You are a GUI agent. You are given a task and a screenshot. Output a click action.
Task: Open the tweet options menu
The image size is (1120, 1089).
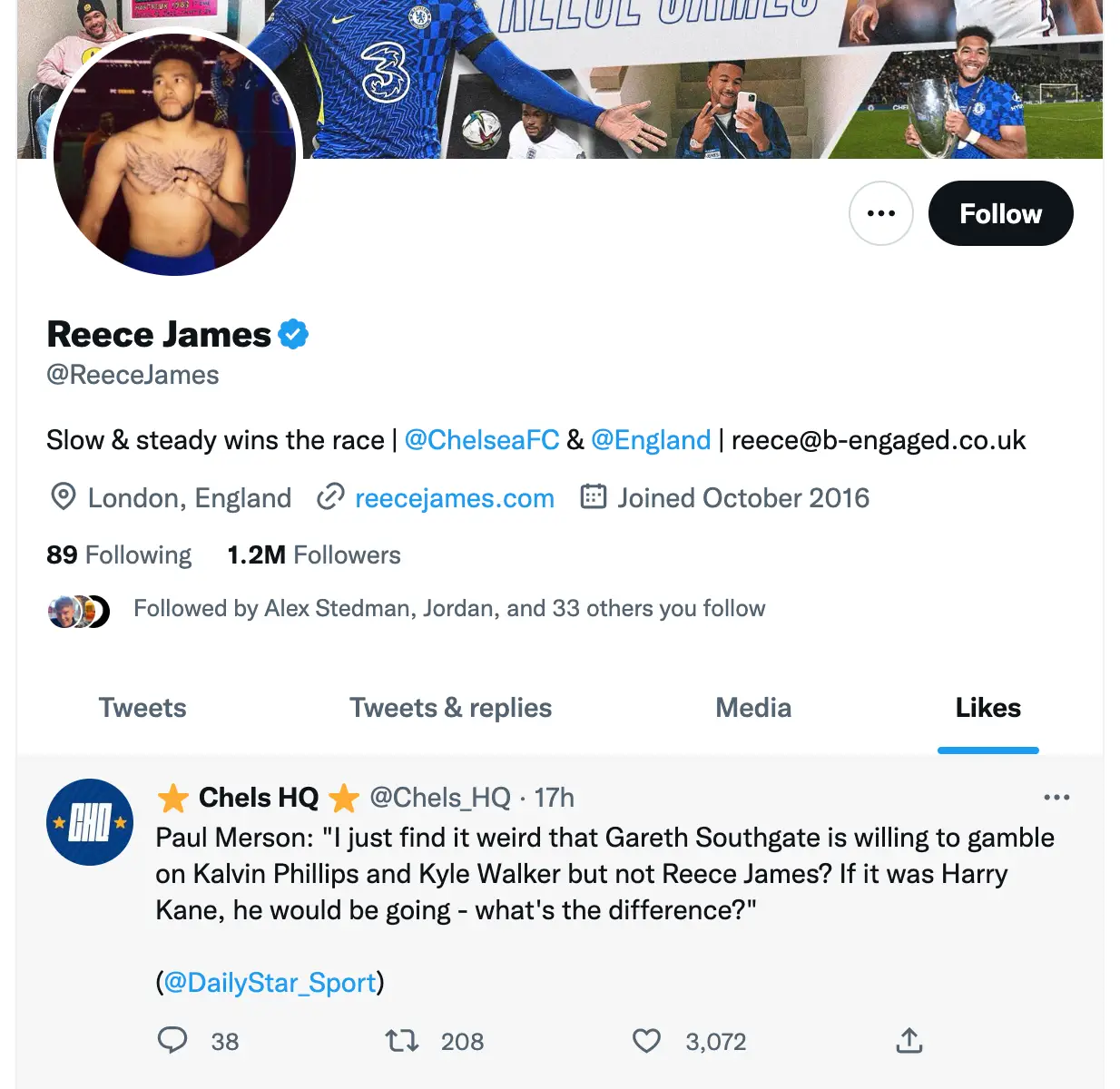tap(1056, 797)
